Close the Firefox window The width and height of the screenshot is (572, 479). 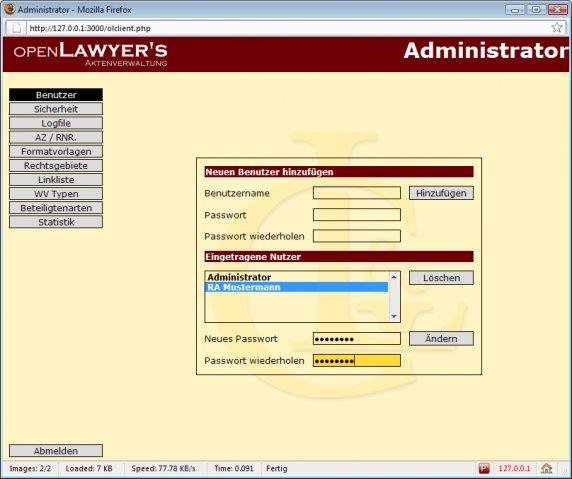tap(557, 9)
